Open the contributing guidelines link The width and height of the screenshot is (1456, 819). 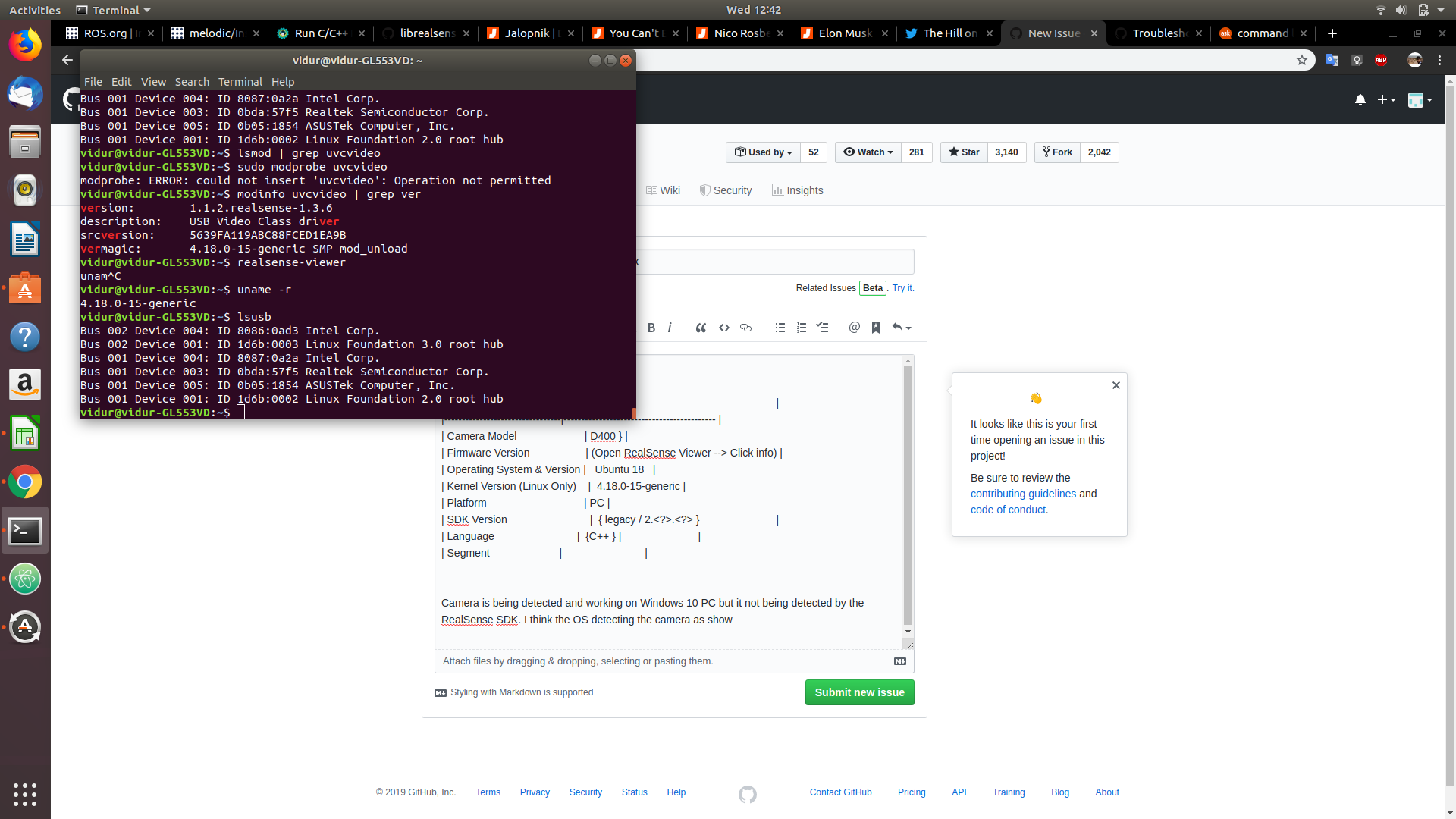[x=1023, y=494]
